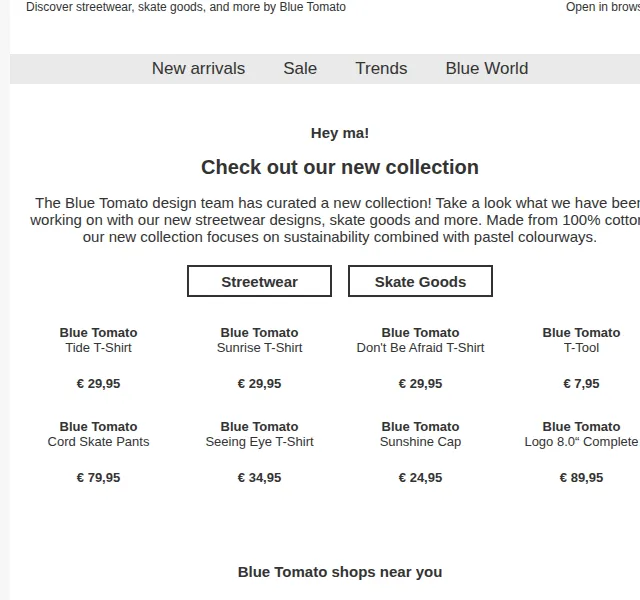
Task: Open the Tide T-Shirt product
Action: tap(98, 348)
